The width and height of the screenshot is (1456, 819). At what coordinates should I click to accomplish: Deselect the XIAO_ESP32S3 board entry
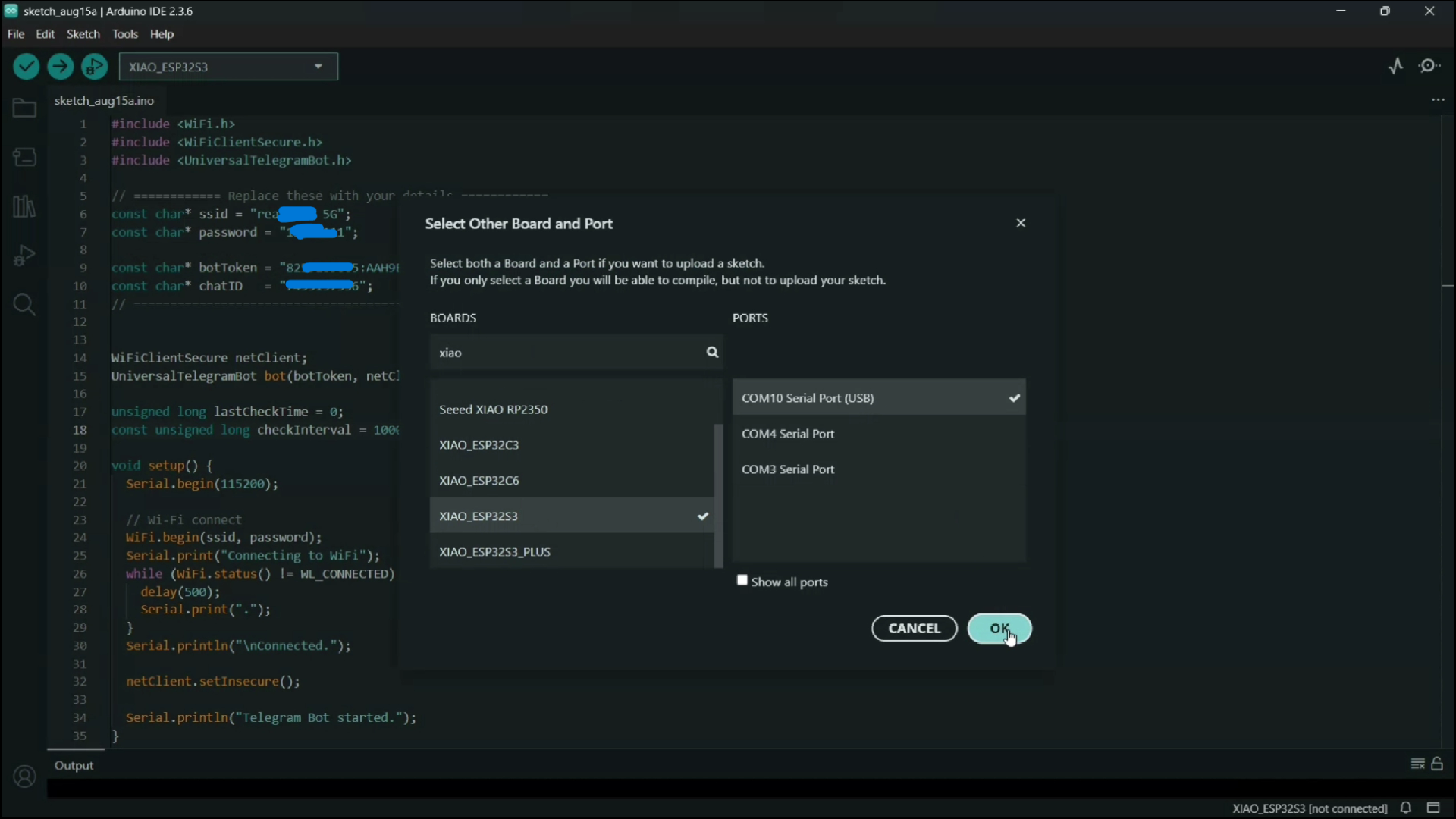(571, 516)
